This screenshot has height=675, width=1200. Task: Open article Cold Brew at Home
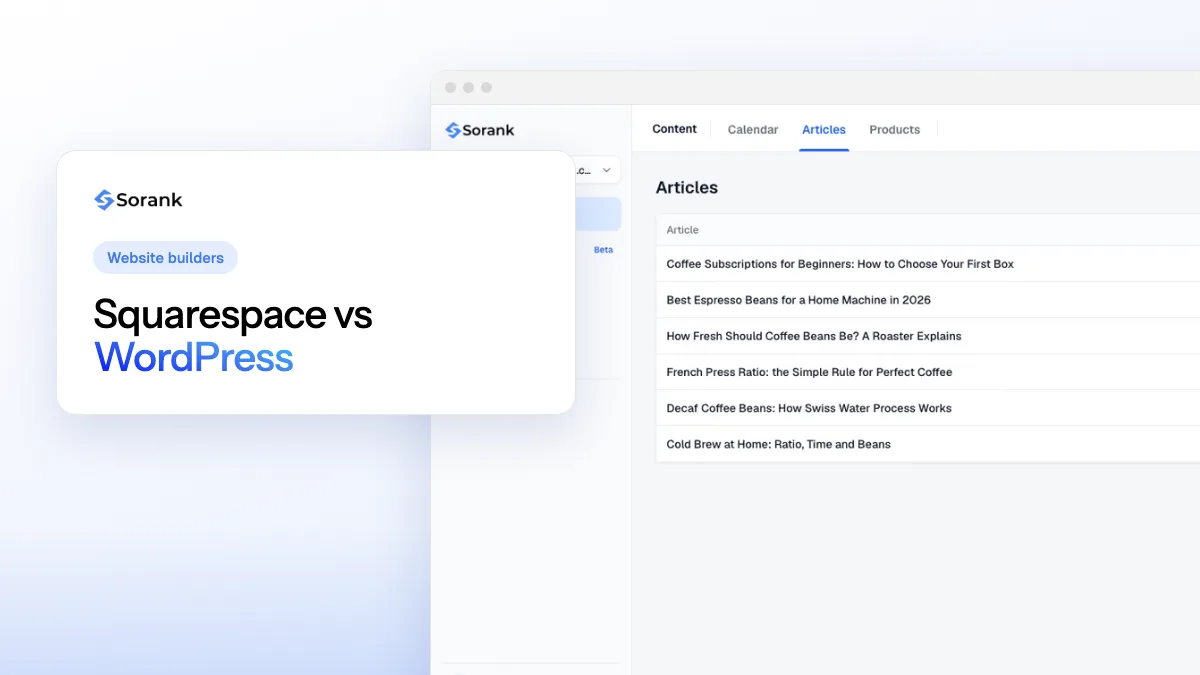tap(778, 444)
